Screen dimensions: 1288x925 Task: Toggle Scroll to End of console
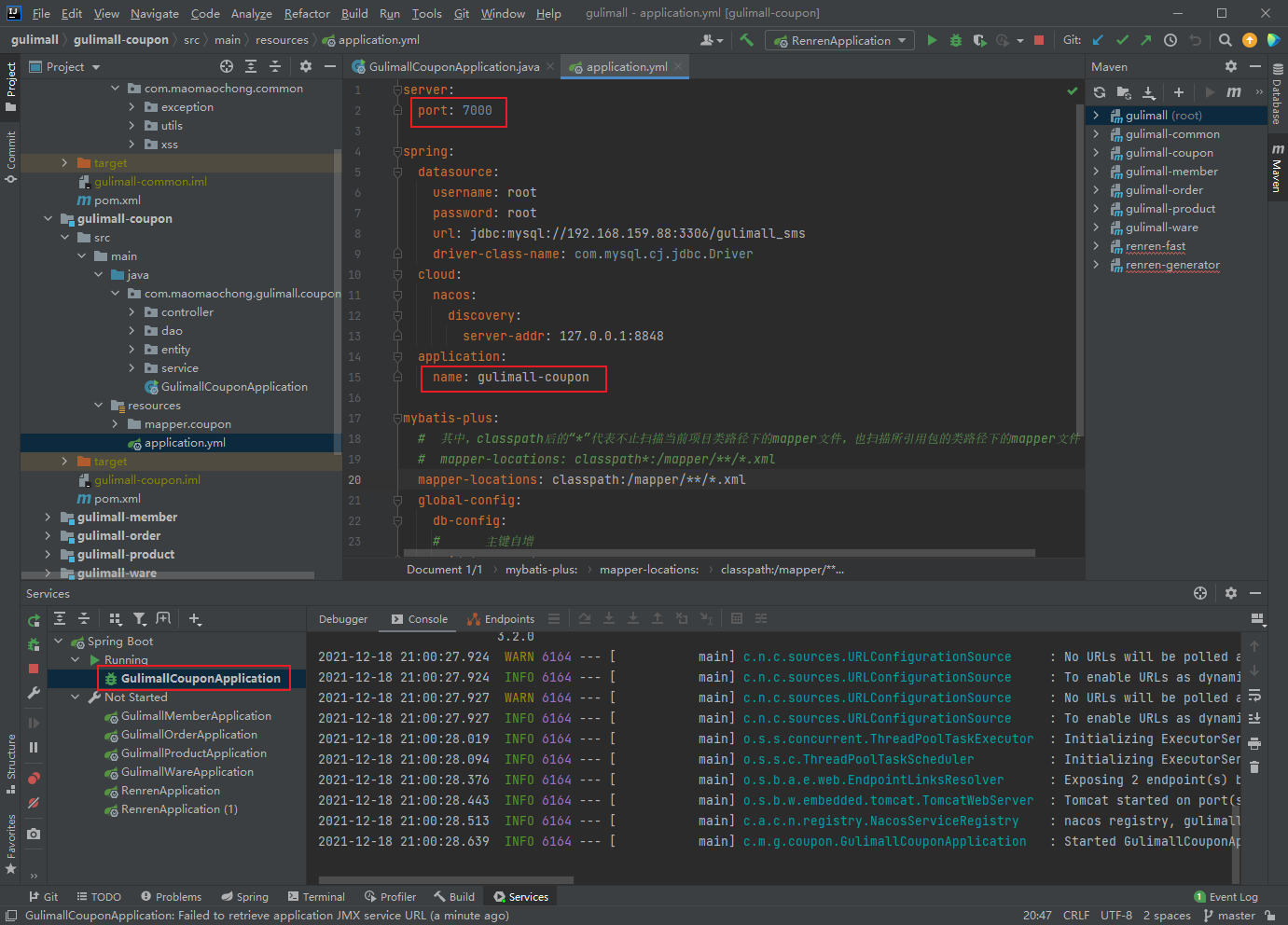(x=1254, y=719)
